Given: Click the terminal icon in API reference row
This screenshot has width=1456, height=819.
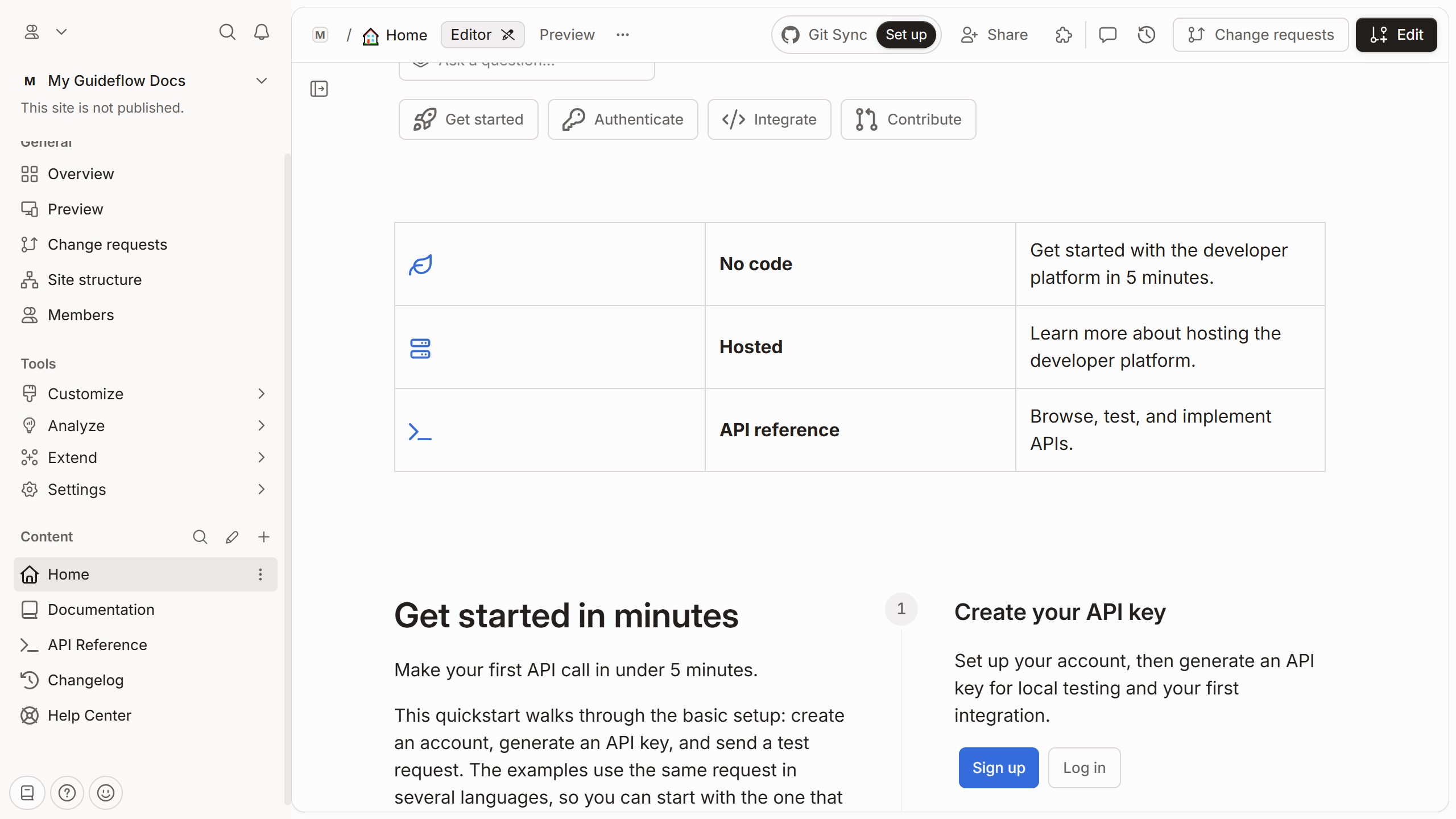Looking at the screenshot, I should point(420,432).
